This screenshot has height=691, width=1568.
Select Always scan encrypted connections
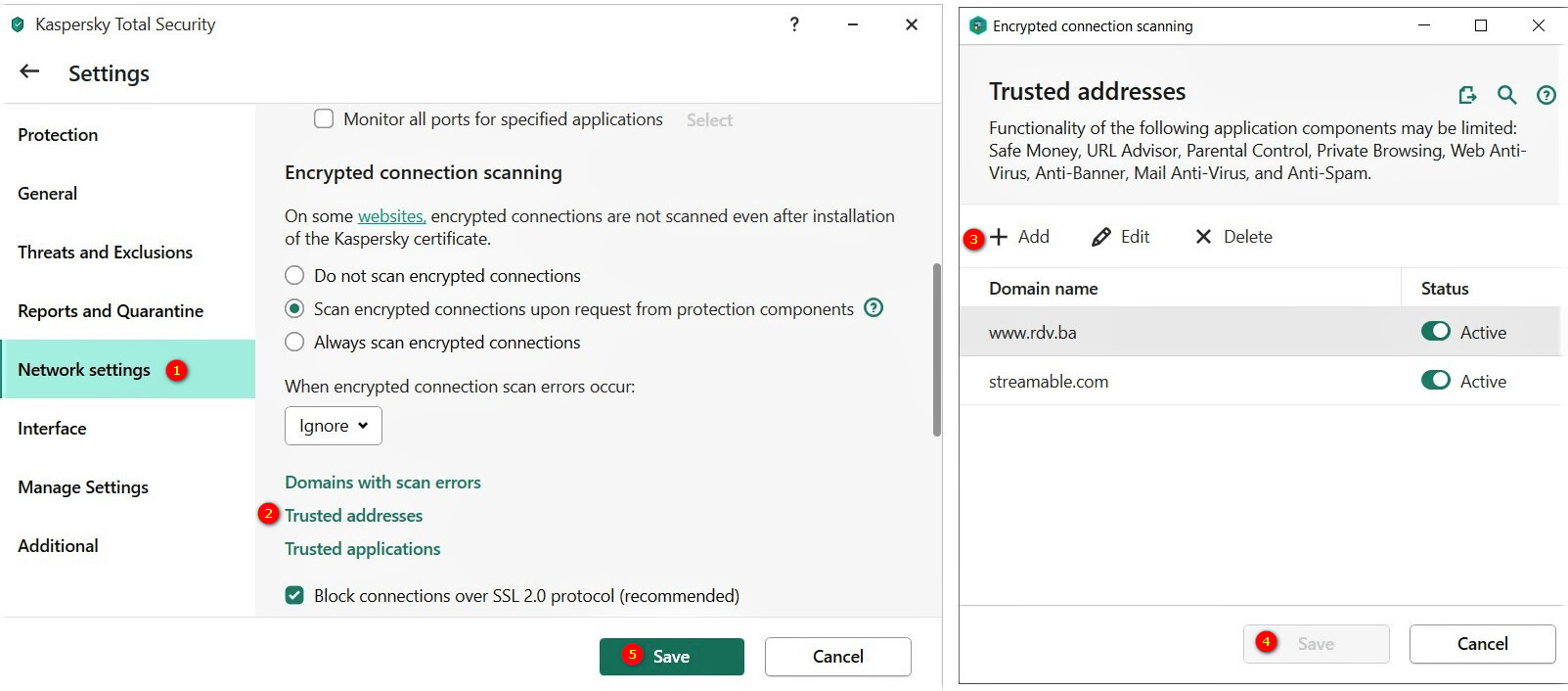294,343
